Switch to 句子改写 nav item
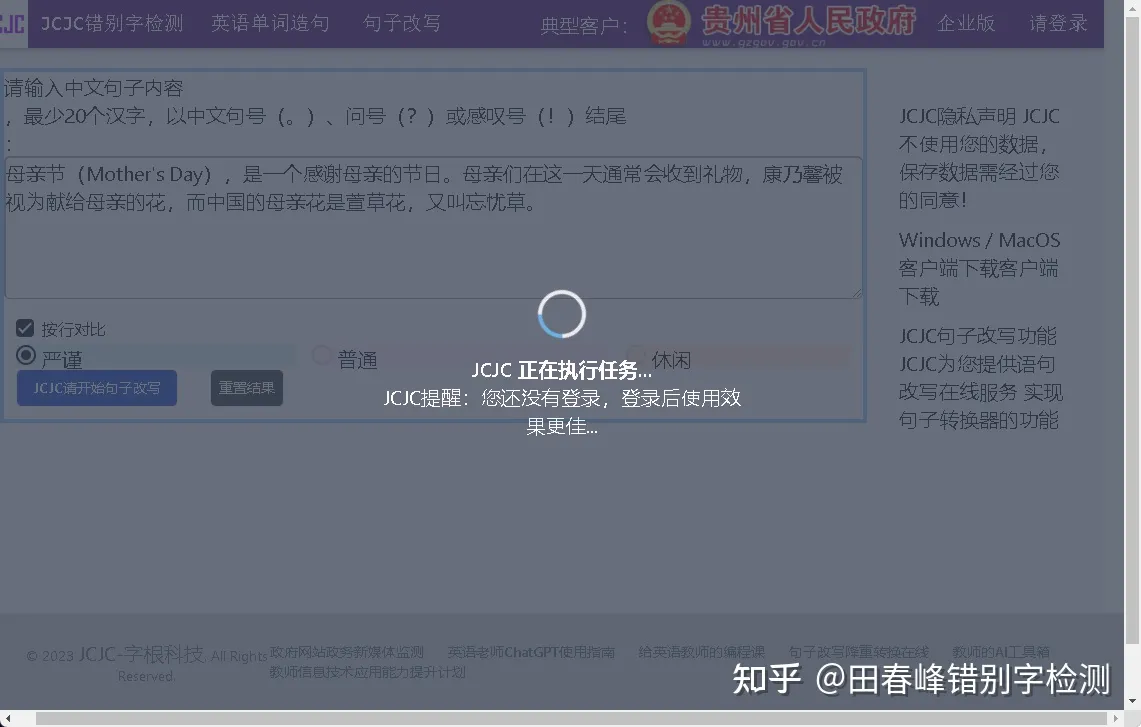Screen dimensions: 1141x727 (402, 23)
